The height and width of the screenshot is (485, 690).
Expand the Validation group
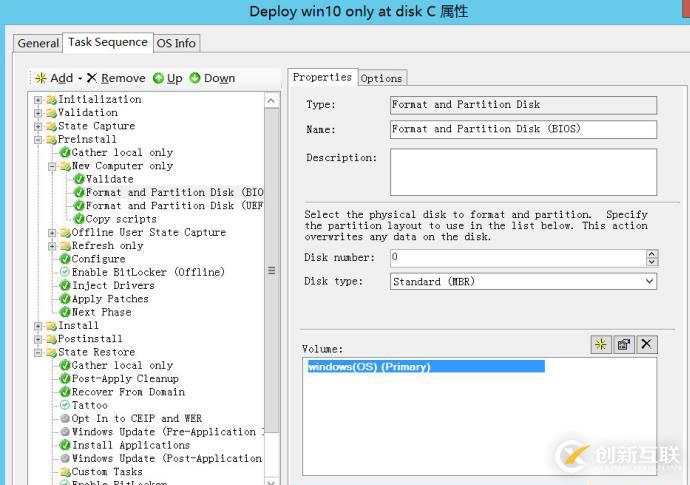pos(38,113)
